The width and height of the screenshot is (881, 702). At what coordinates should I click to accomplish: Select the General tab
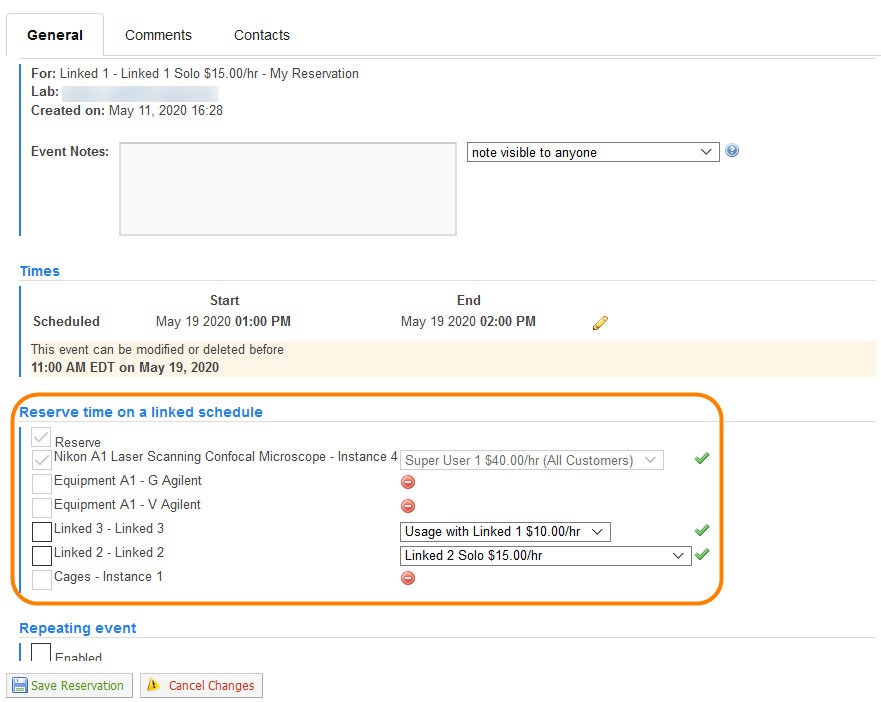coord(55,35)
